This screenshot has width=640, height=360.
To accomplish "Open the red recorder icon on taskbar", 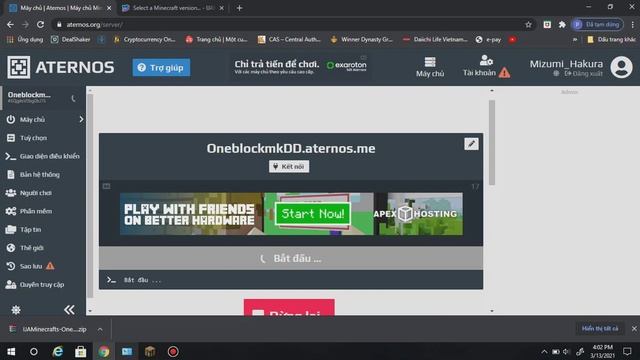I will [x=173, y=351].
